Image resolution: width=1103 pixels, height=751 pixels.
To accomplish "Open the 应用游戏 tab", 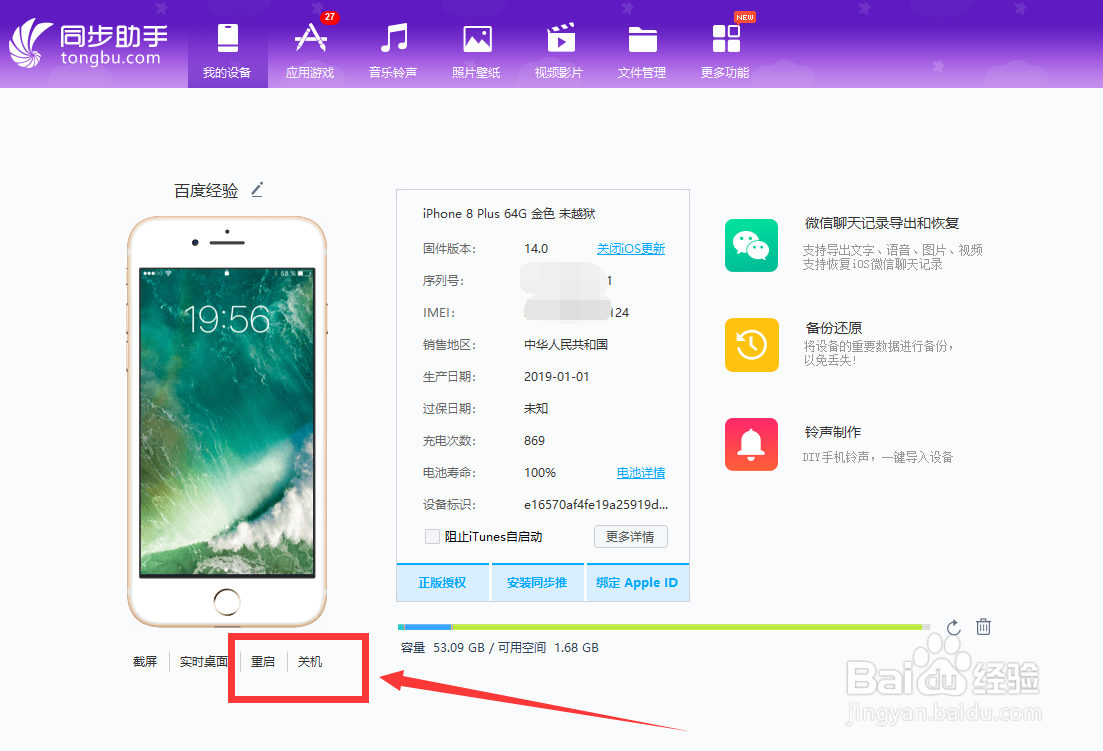I will pos(310,51).
